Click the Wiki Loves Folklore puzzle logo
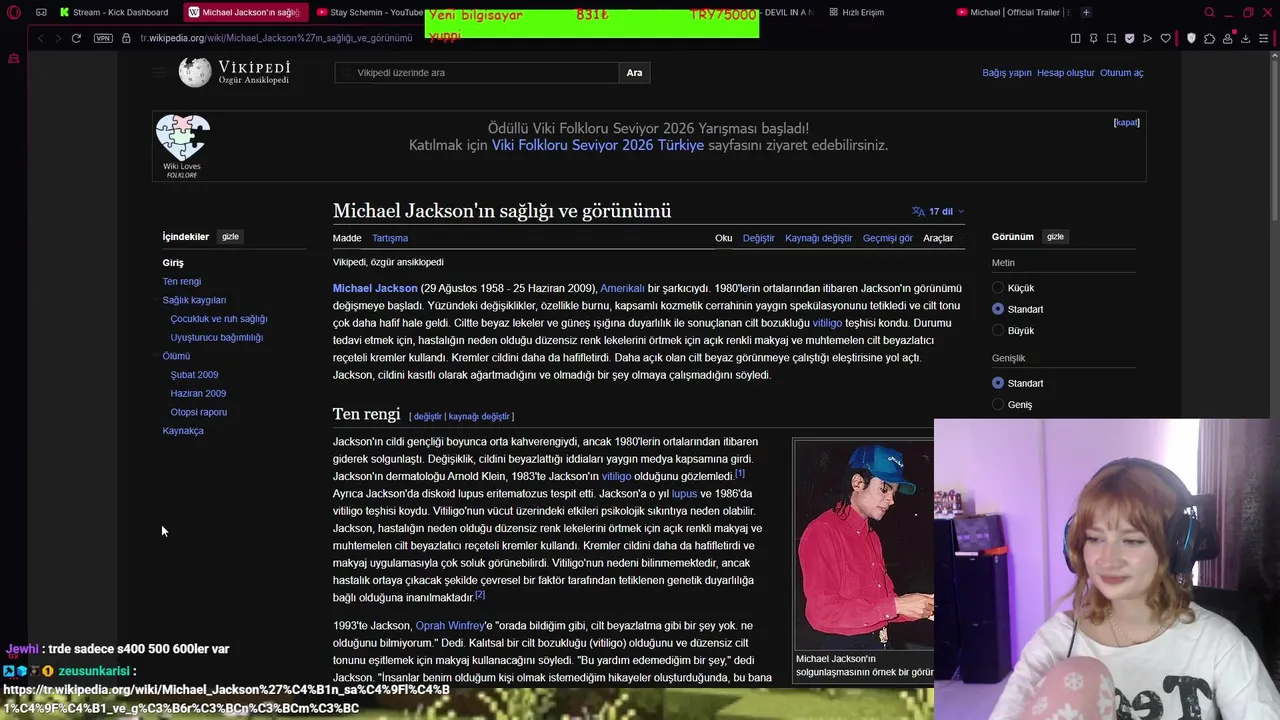 [182, 146]
